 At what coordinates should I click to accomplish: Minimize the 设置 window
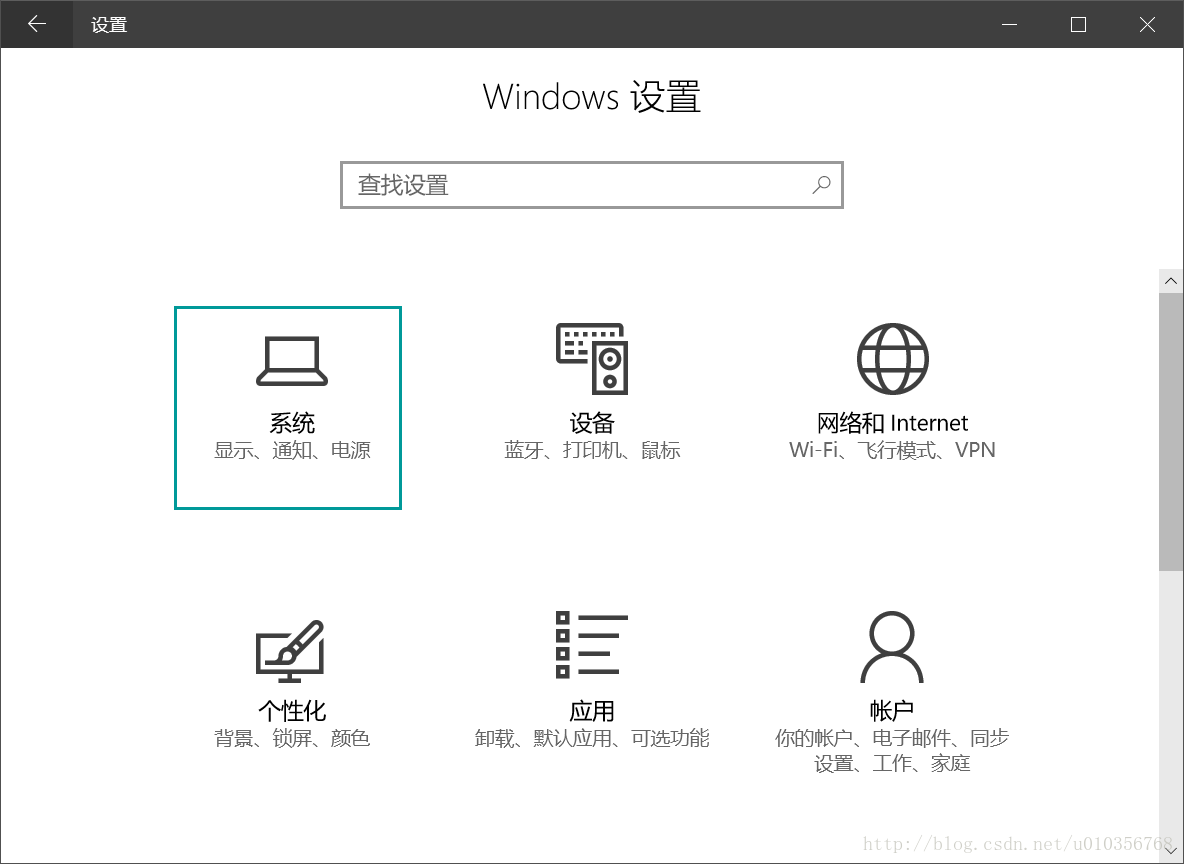pyautogui.click(x=1010, y=24)
